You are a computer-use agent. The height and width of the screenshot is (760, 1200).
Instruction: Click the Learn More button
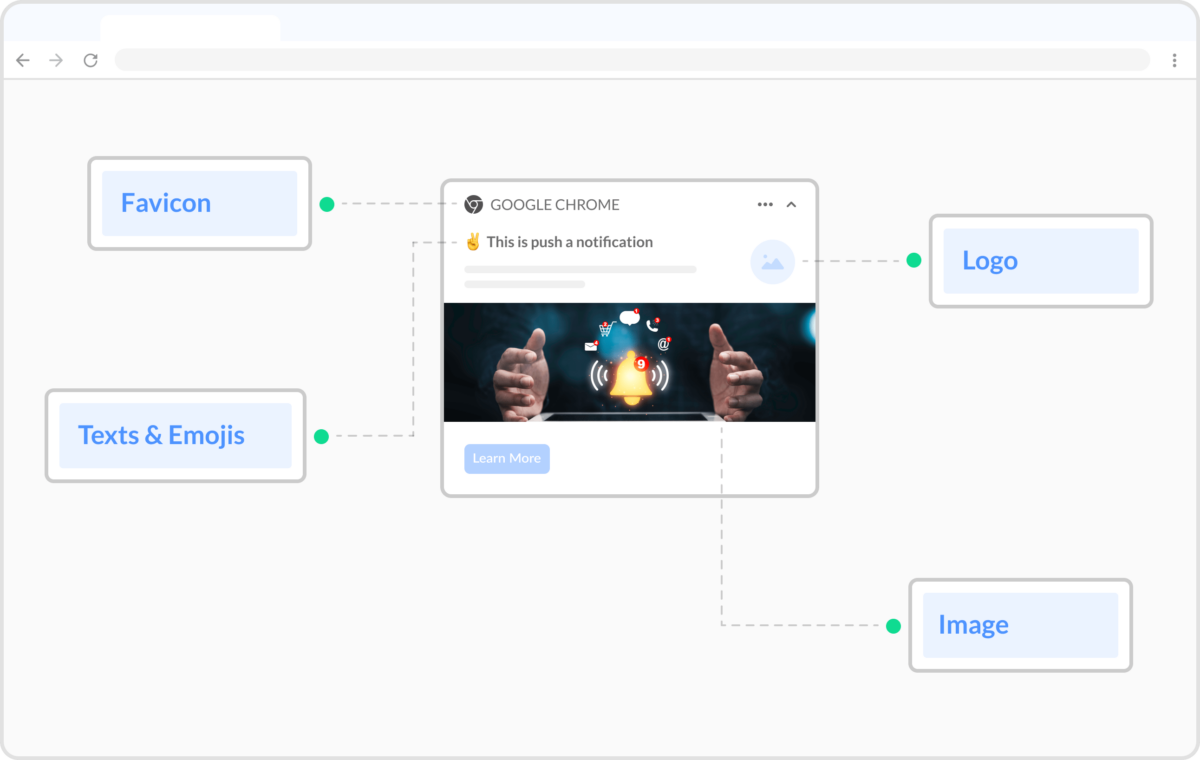pyautogui.click(x=507, y=458)
